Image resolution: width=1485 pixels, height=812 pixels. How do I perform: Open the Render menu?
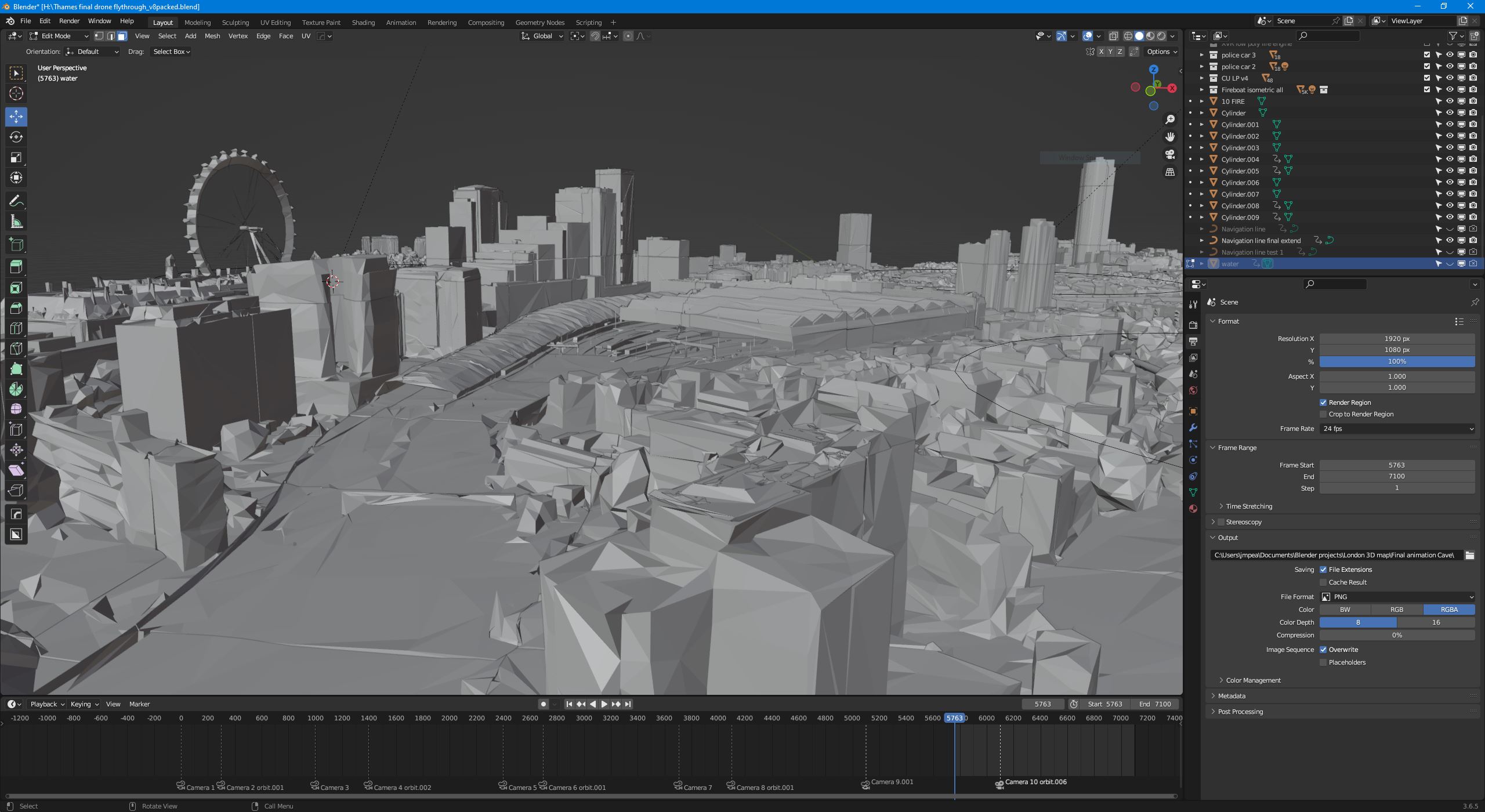[x=69, y=21]
